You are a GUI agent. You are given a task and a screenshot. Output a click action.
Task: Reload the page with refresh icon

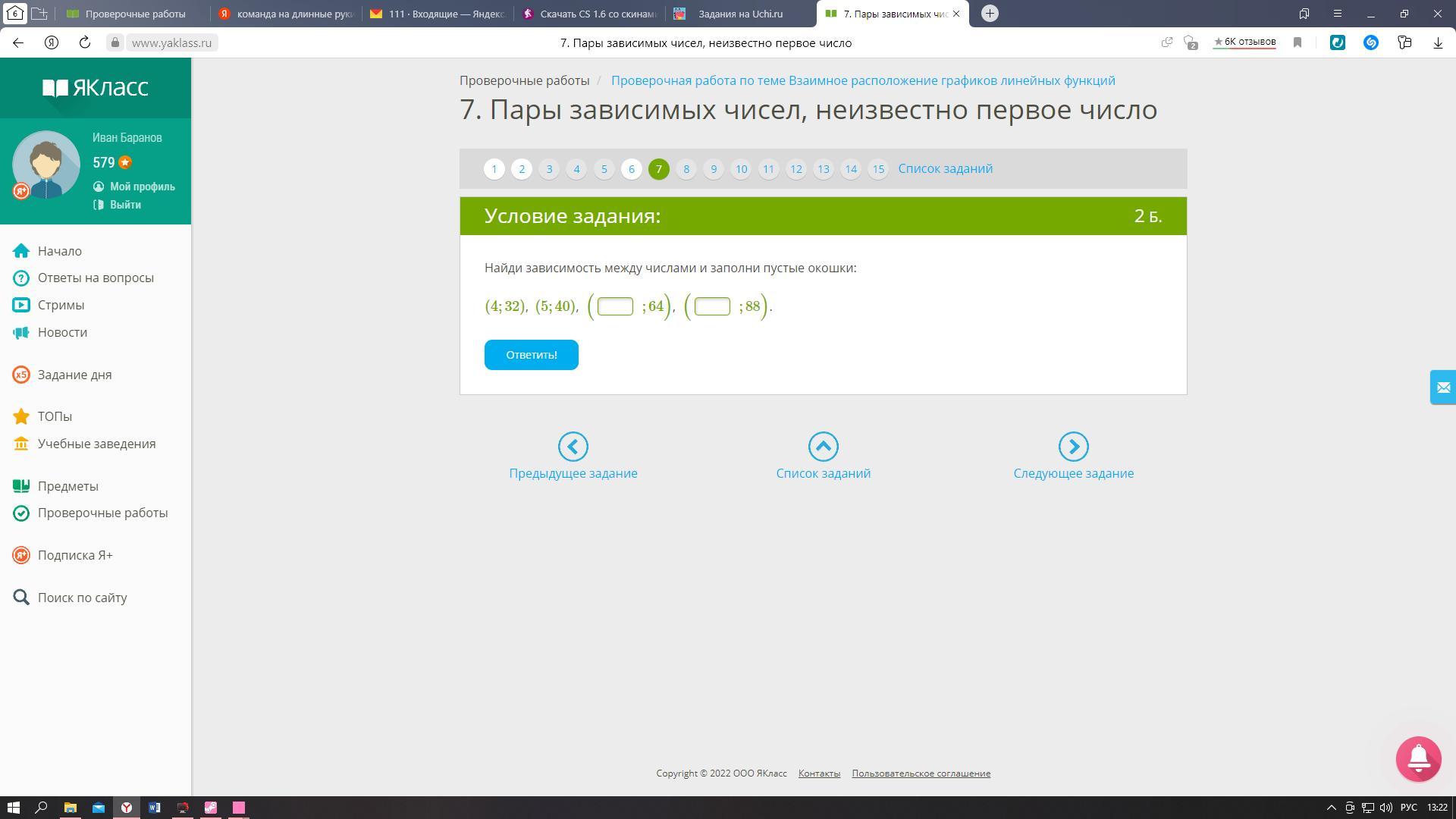tap(85, 42)
